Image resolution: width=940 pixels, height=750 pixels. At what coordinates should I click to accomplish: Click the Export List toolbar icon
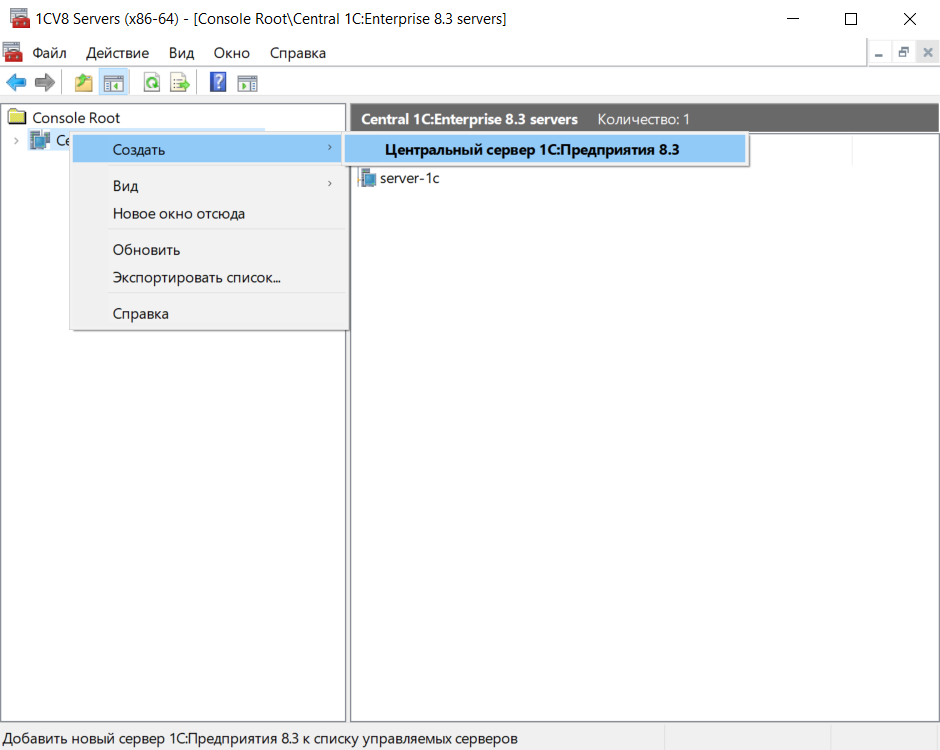[x=180, y=83]
